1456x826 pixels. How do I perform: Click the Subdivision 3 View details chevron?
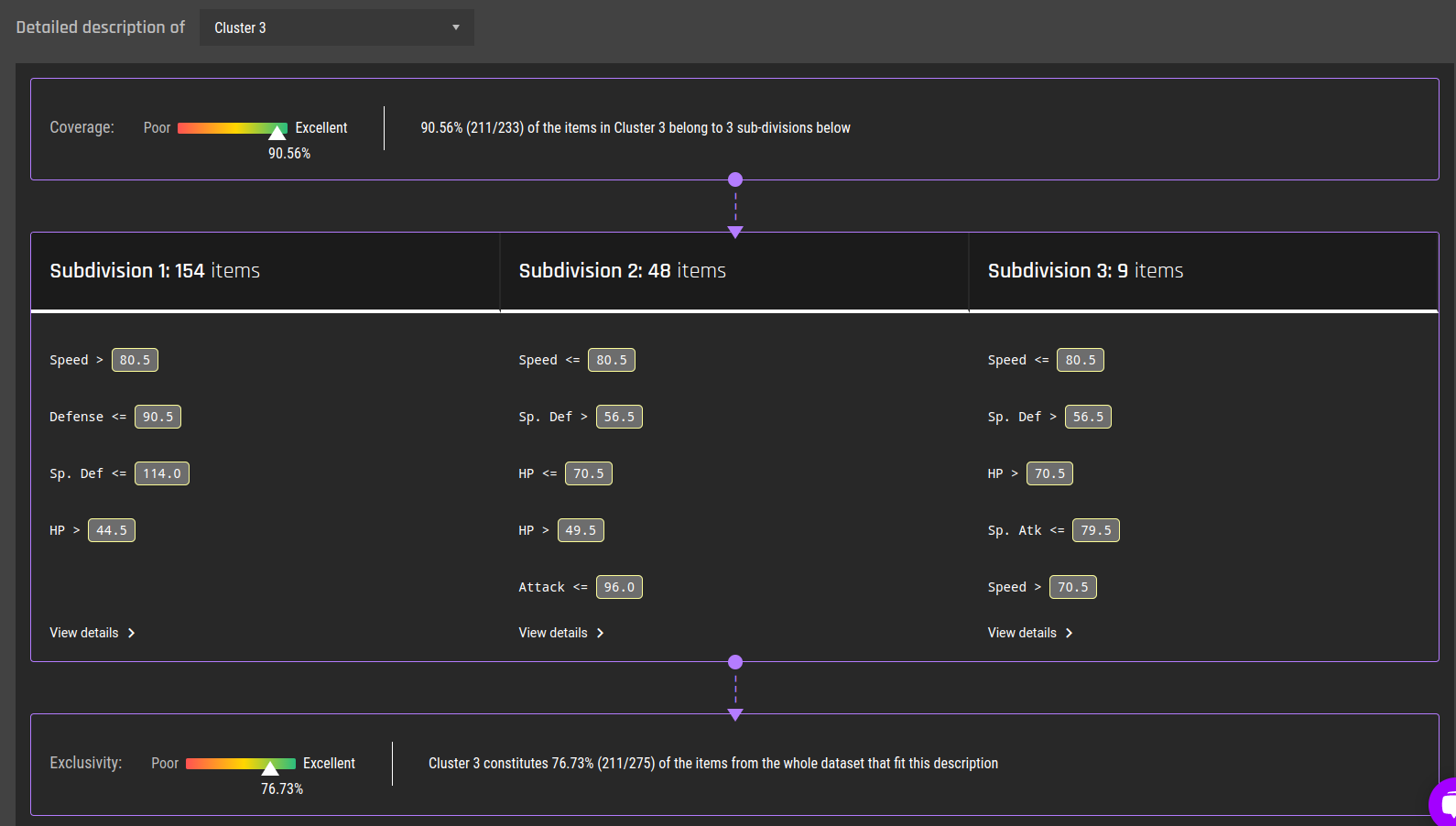[x=1069, y=633]
